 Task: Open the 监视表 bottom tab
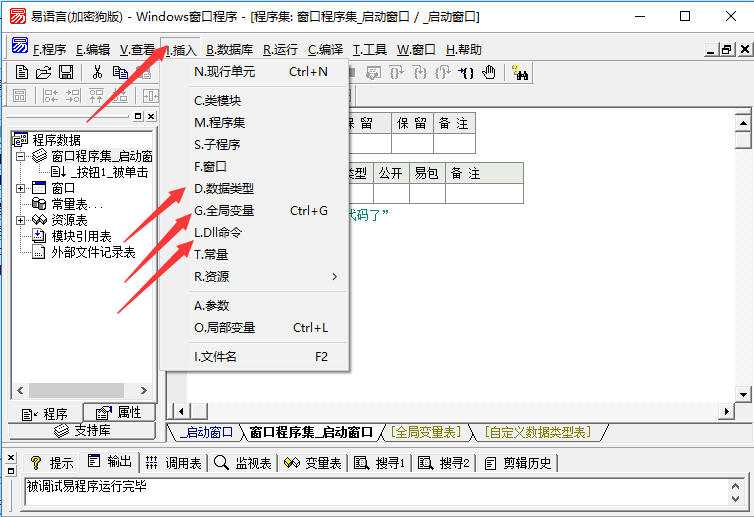click(243, 463)
